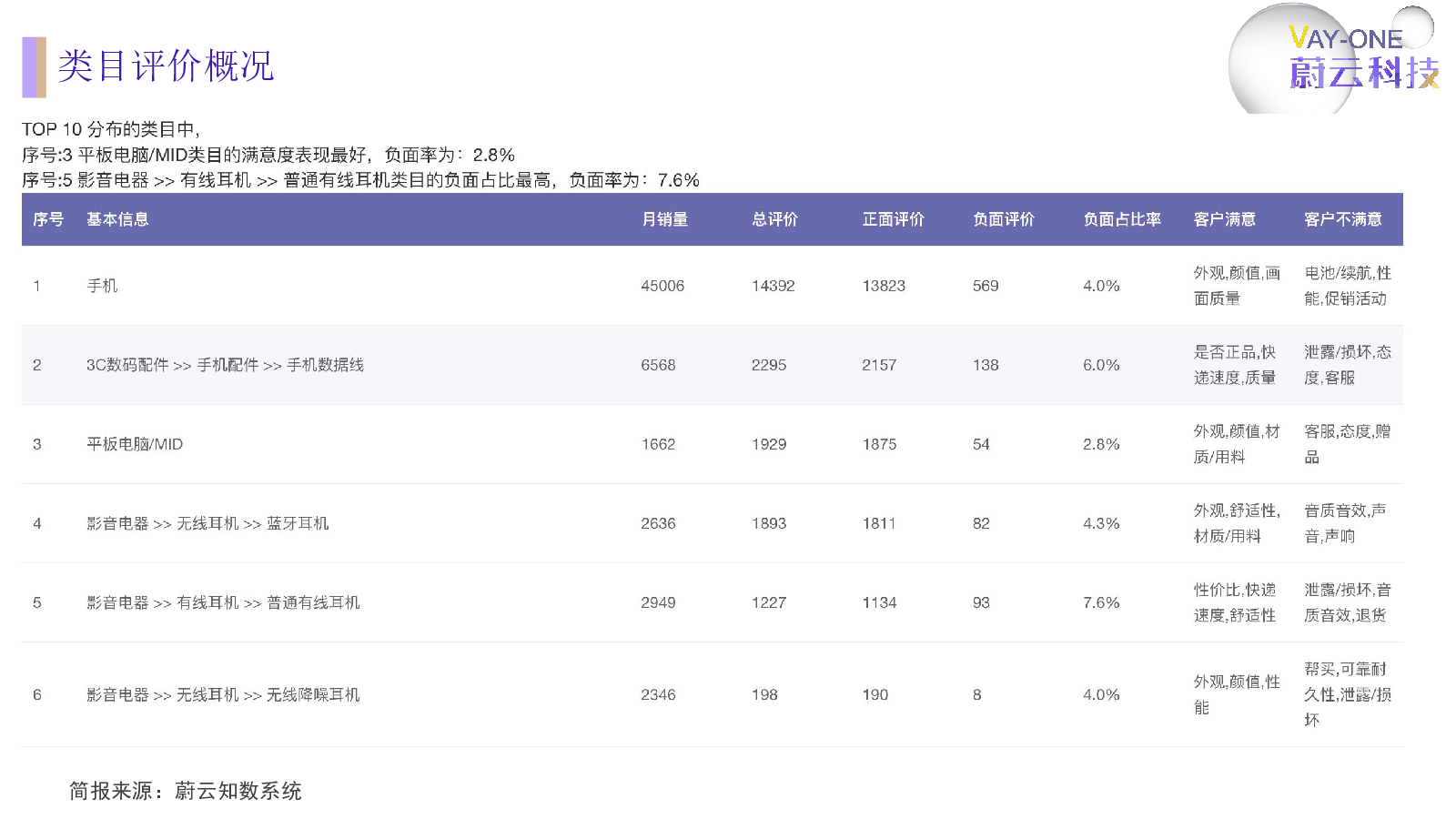Open the 平板电脑/MID category entry
Screen dimensions: 1456x819
[x=135, y=444]
